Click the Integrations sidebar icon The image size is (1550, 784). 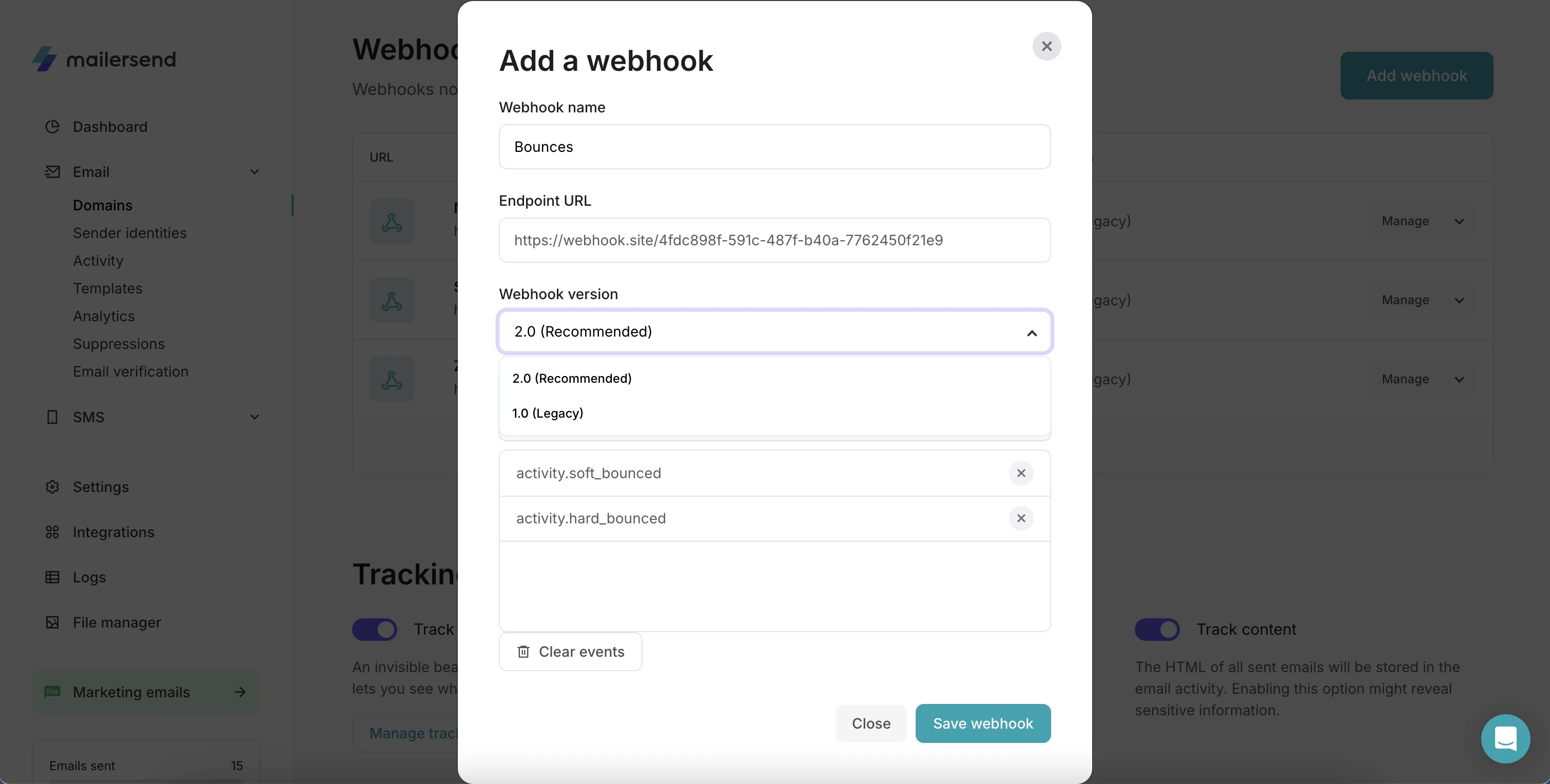(x=52, y=533)
